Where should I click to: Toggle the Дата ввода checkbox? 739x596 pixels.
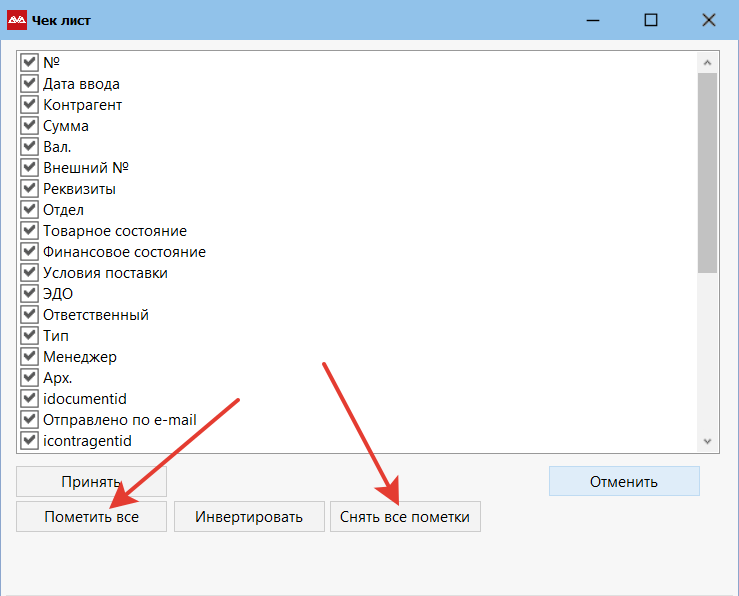(29, 84)
